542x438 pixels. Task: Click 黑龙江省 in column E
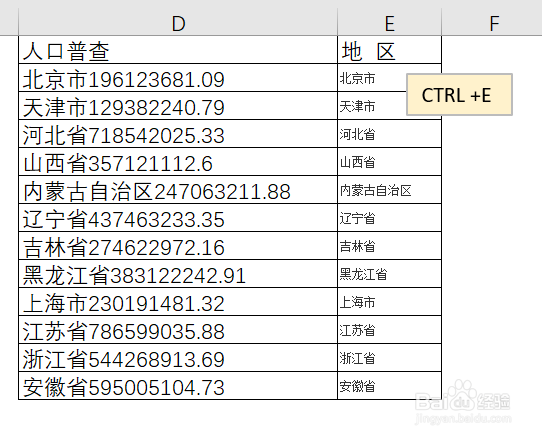click(363, 274)
